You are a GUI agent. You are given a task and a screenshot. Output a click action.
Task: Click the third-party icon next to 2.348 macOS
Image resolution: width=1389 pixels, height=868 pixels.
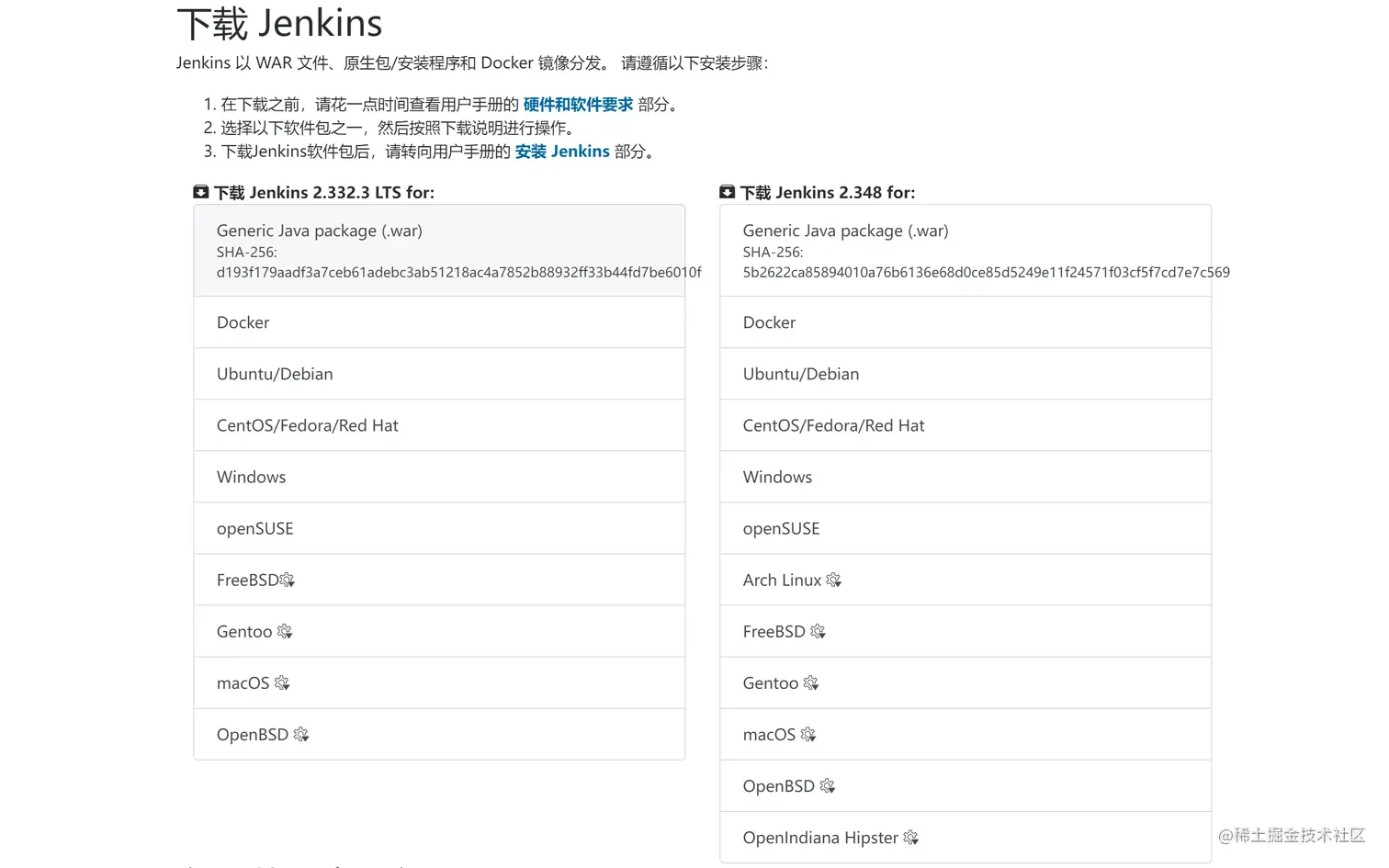point(808,734)
